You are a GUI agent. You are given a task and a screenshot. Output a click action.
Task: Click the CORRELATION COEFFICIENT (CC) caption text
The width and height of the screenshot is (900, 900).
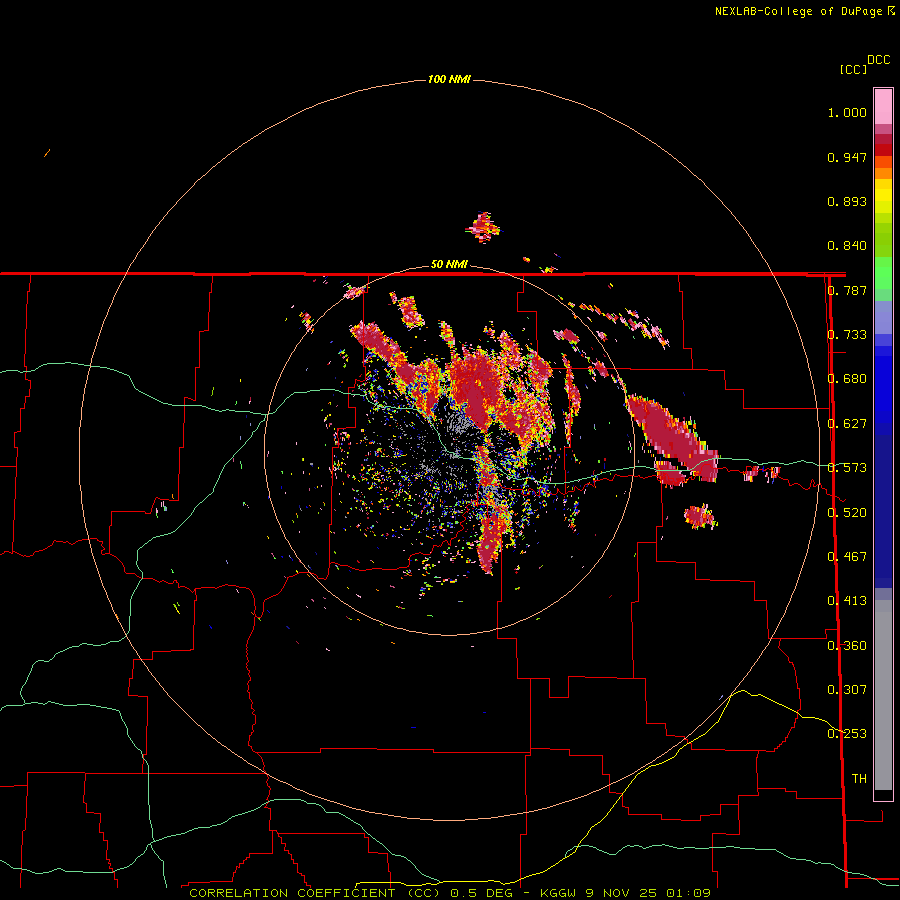[x=315, y=893]
